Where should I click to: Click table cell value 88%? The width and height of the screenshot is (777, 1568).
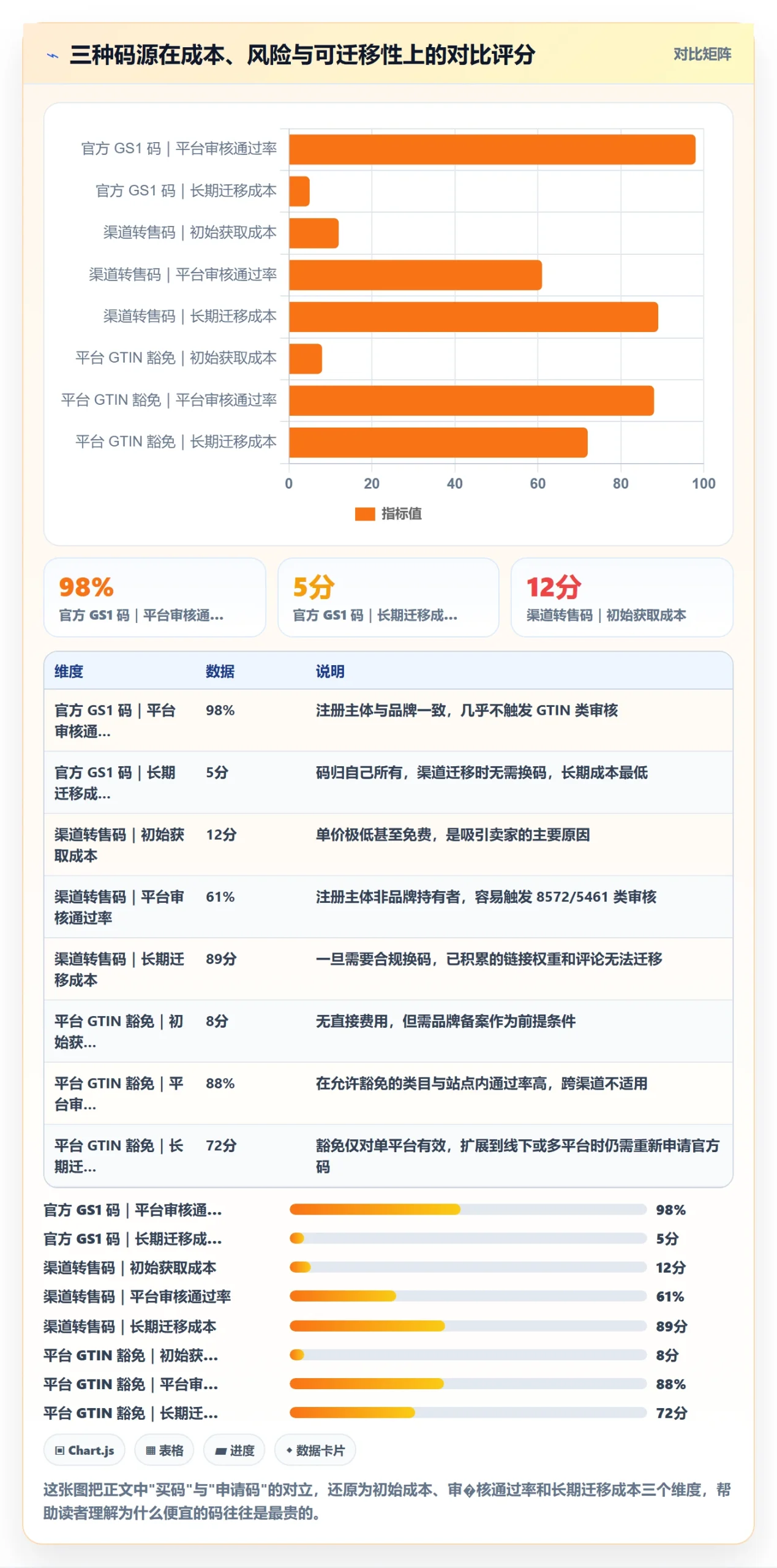[220, 1084]
